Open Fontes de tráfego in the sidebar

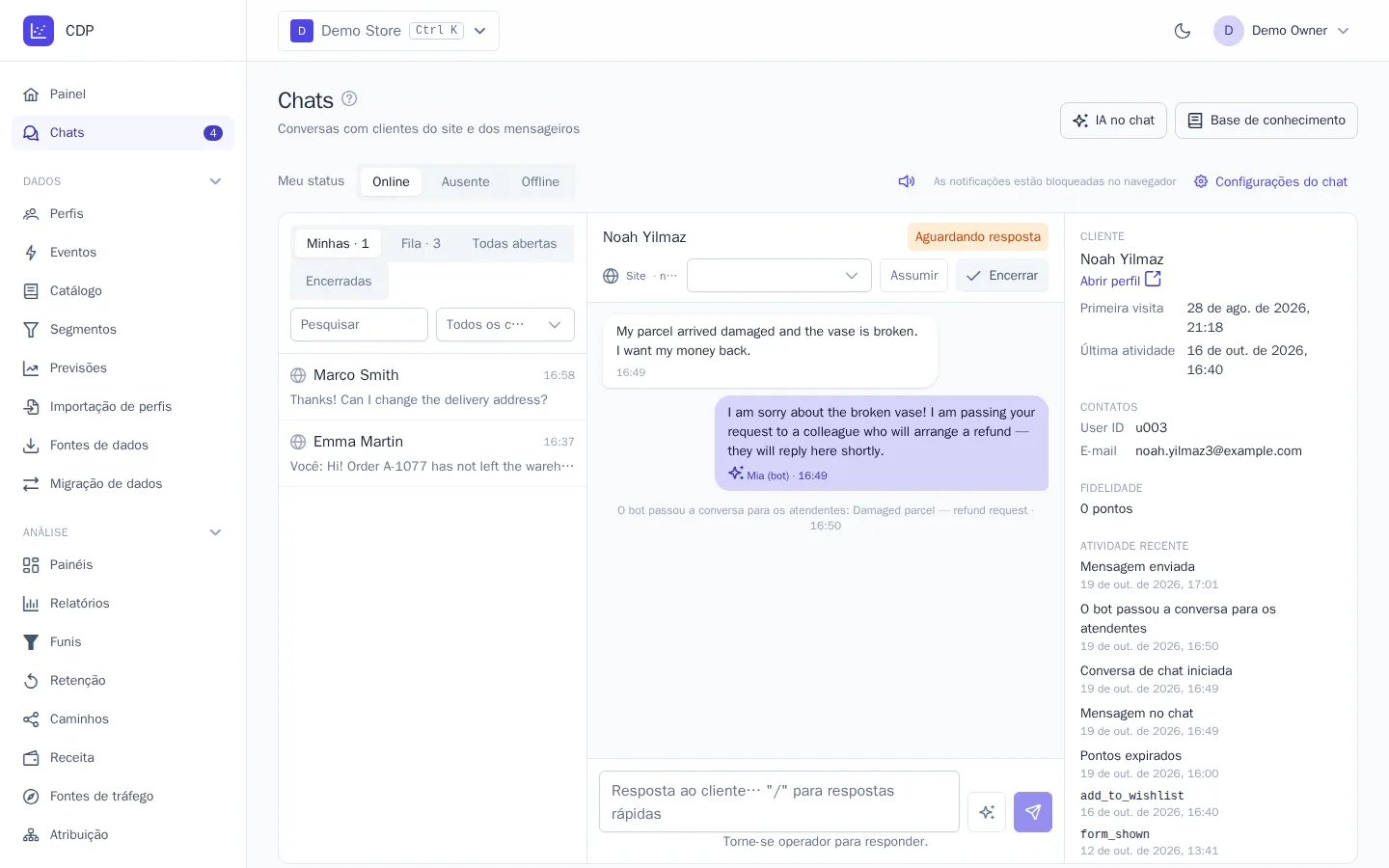123,797
